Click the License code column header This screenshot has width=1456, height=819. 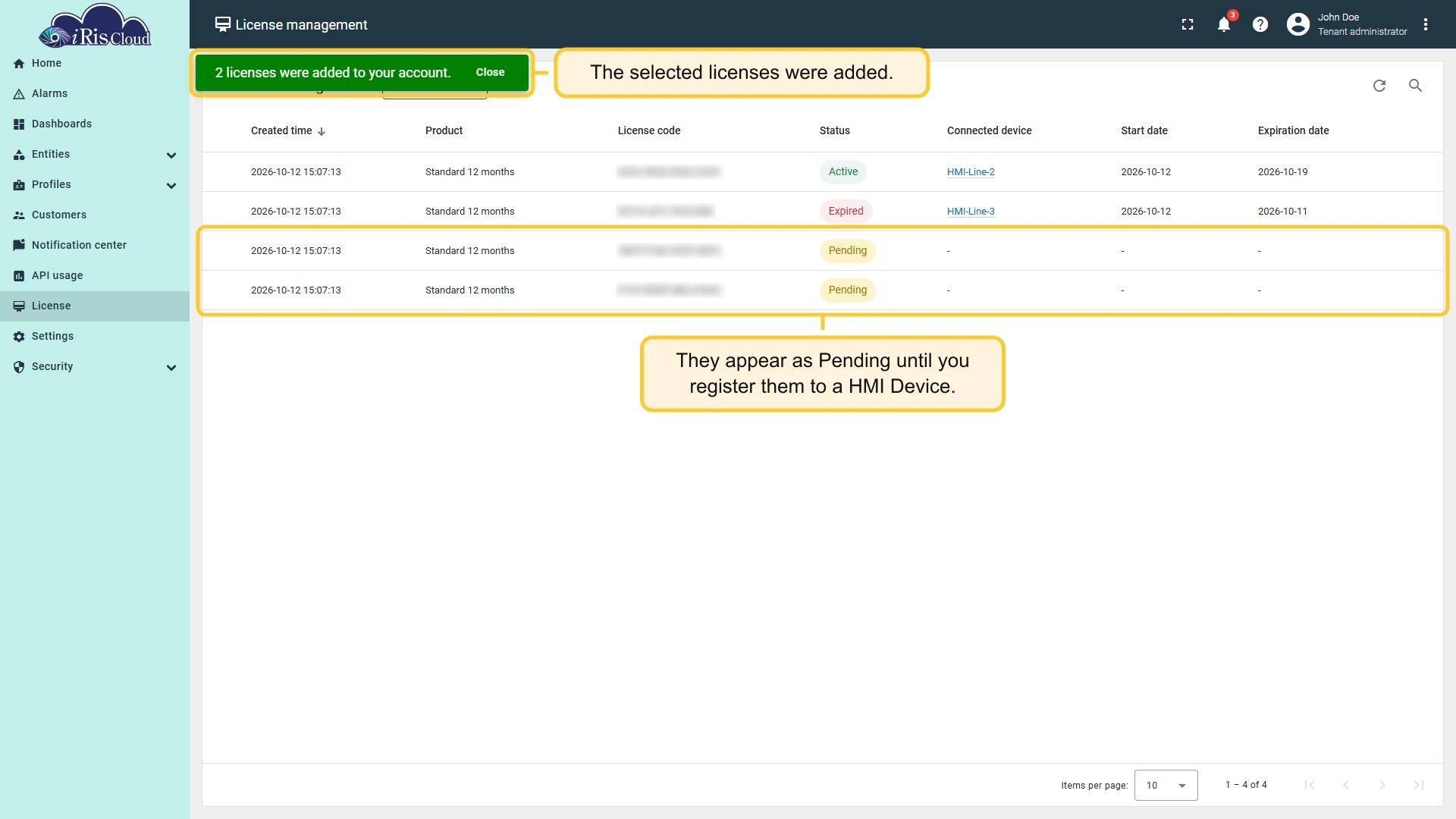coord(648,130)
